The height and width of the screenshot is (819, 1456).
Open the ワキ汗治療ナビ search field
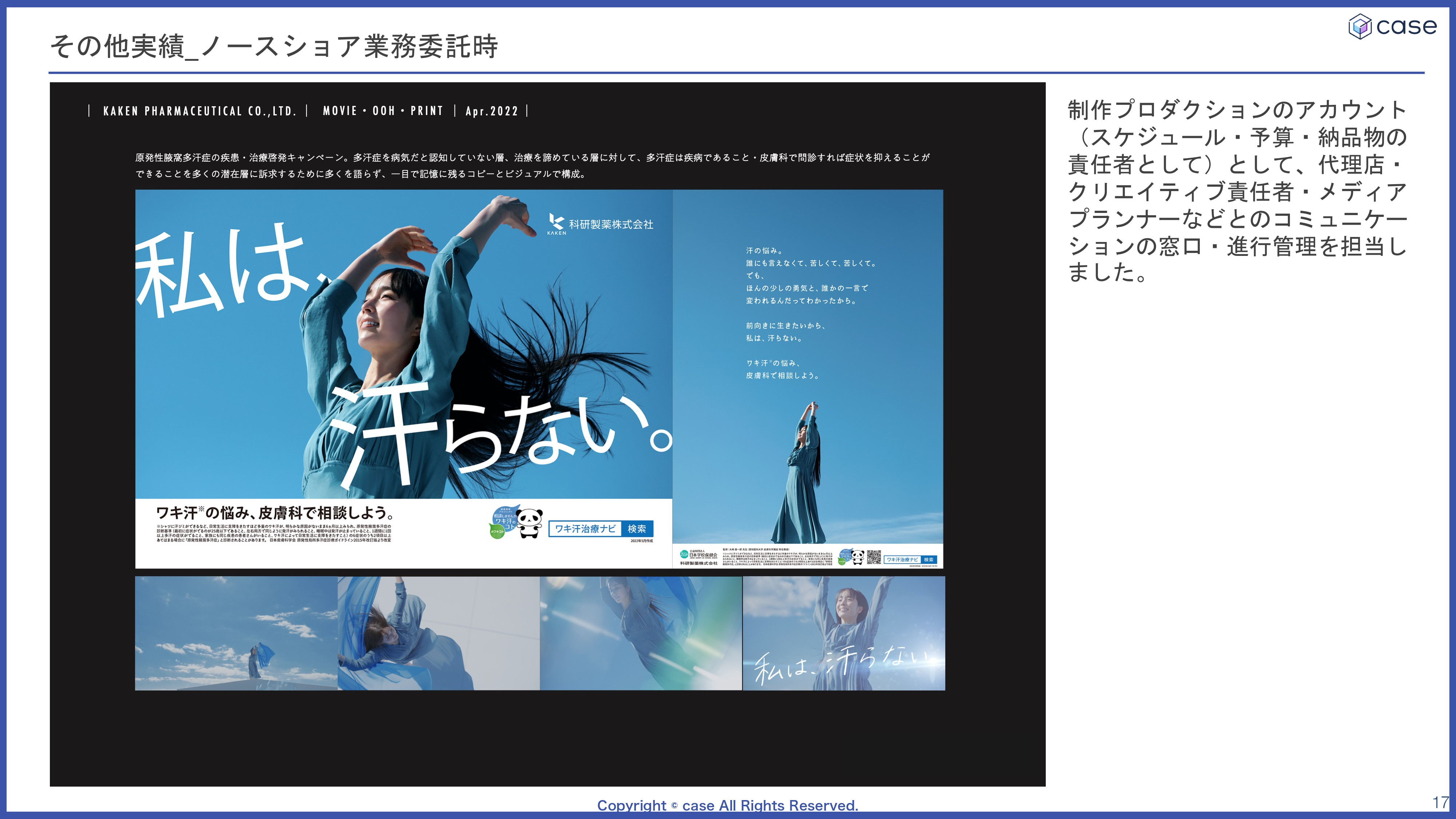click(586, 530)
